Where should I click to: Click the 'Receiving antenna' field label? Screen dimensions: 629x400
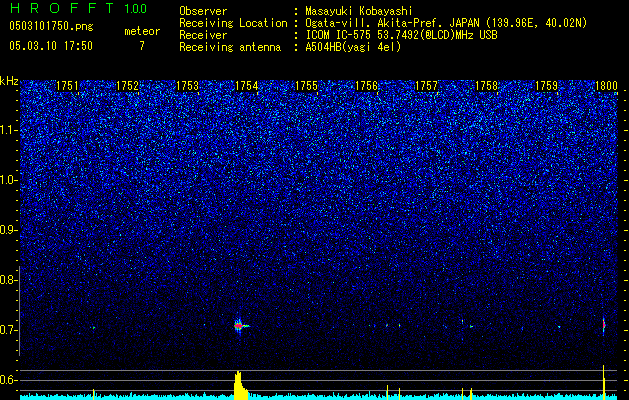(230, 47)
